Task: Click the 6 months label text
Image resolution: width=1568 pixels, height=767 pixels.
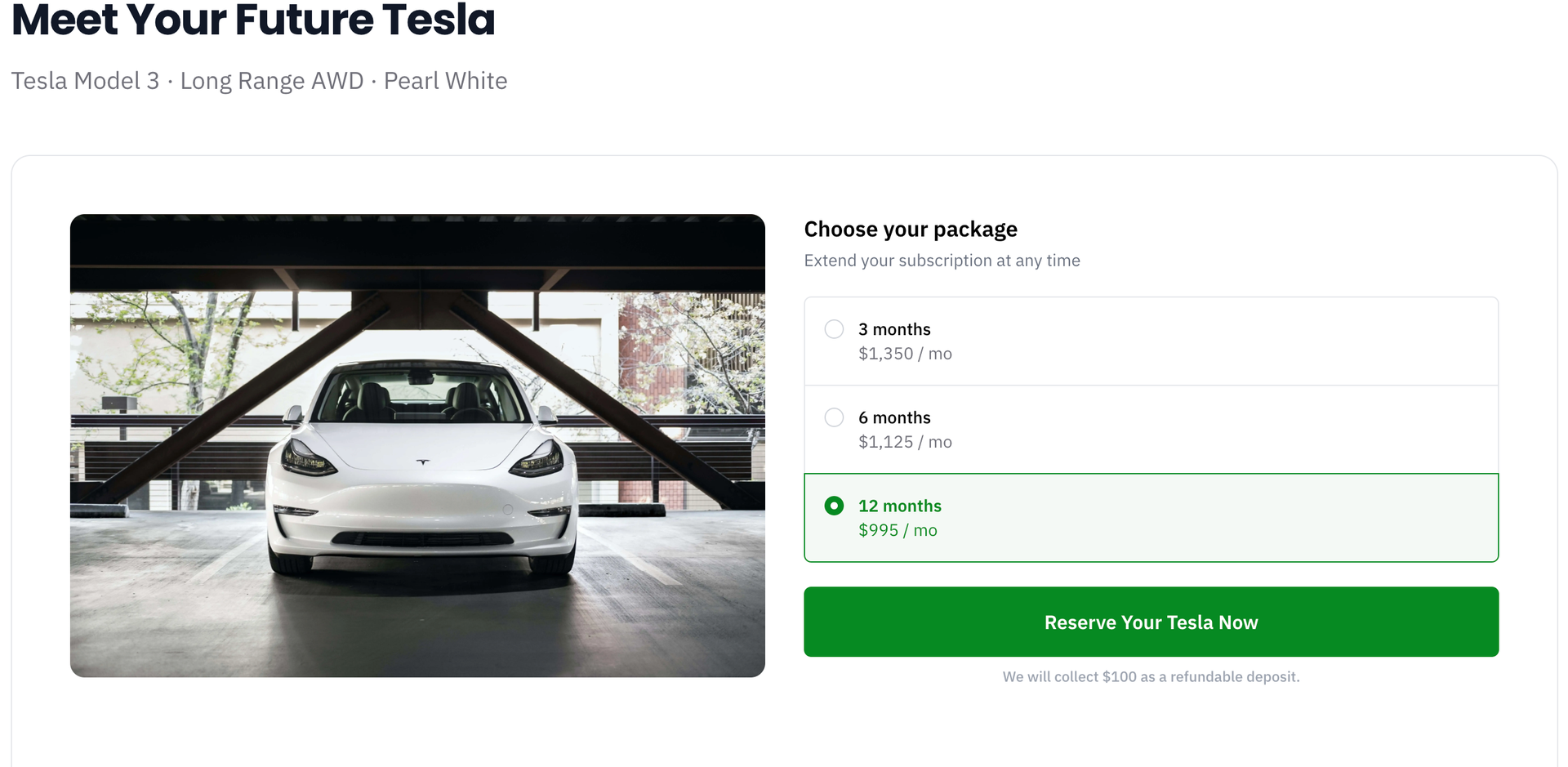Action: (x=894, y=417)
